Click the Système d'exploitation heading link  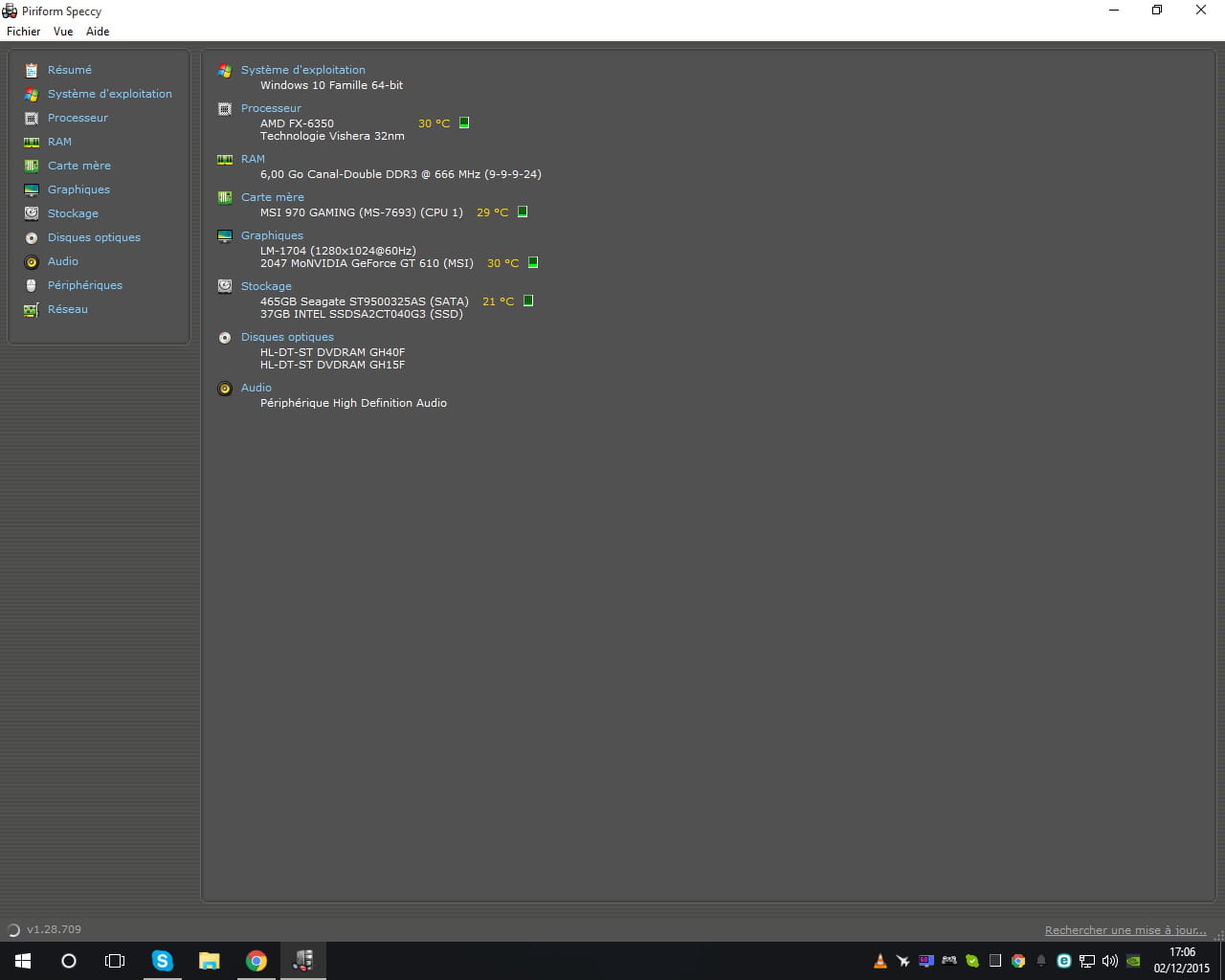tap(302, 70)
